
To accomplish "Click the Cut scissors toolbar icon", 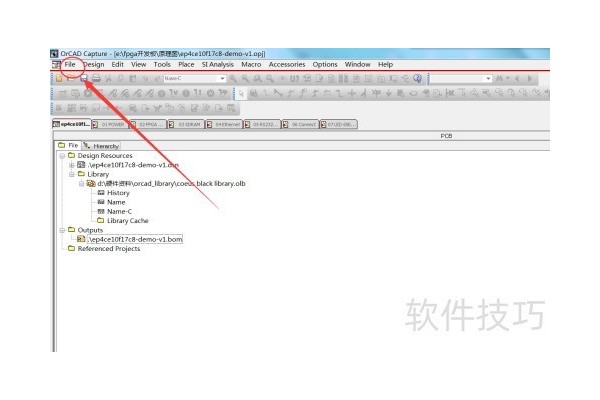I will click(x=108, y=78).
